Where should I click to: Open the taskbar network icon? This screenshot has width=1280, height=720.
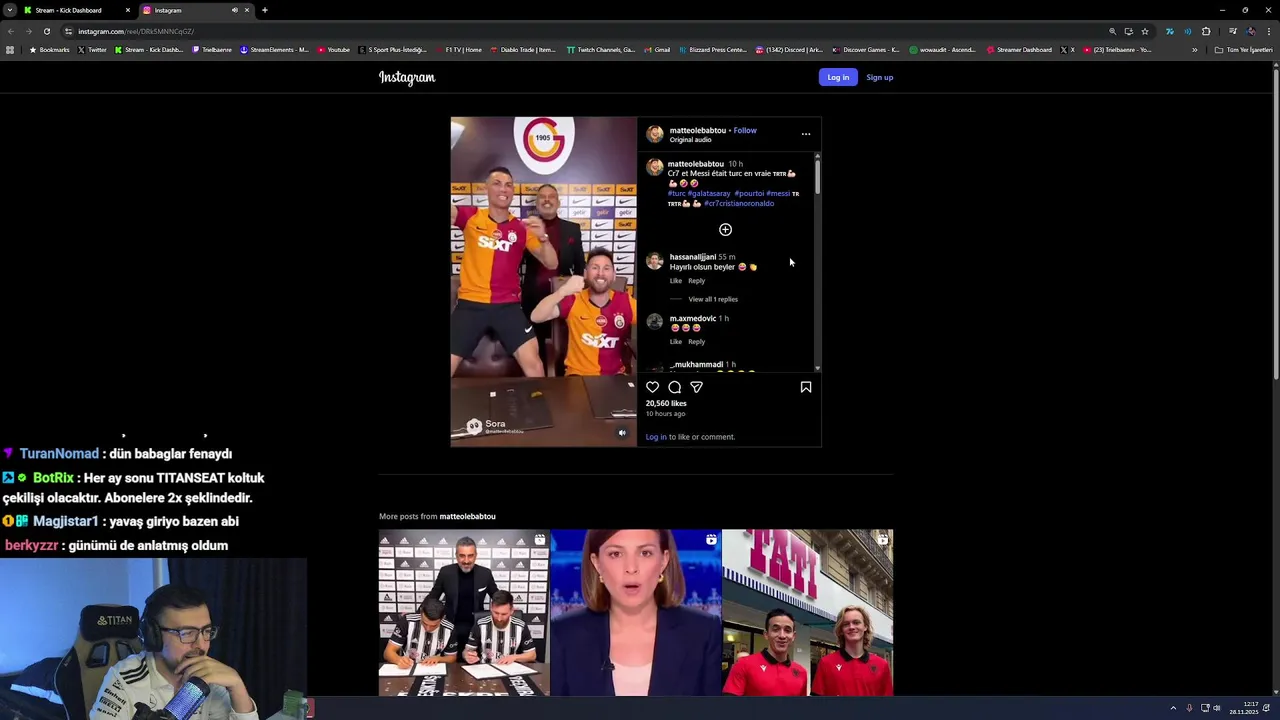1205,708
